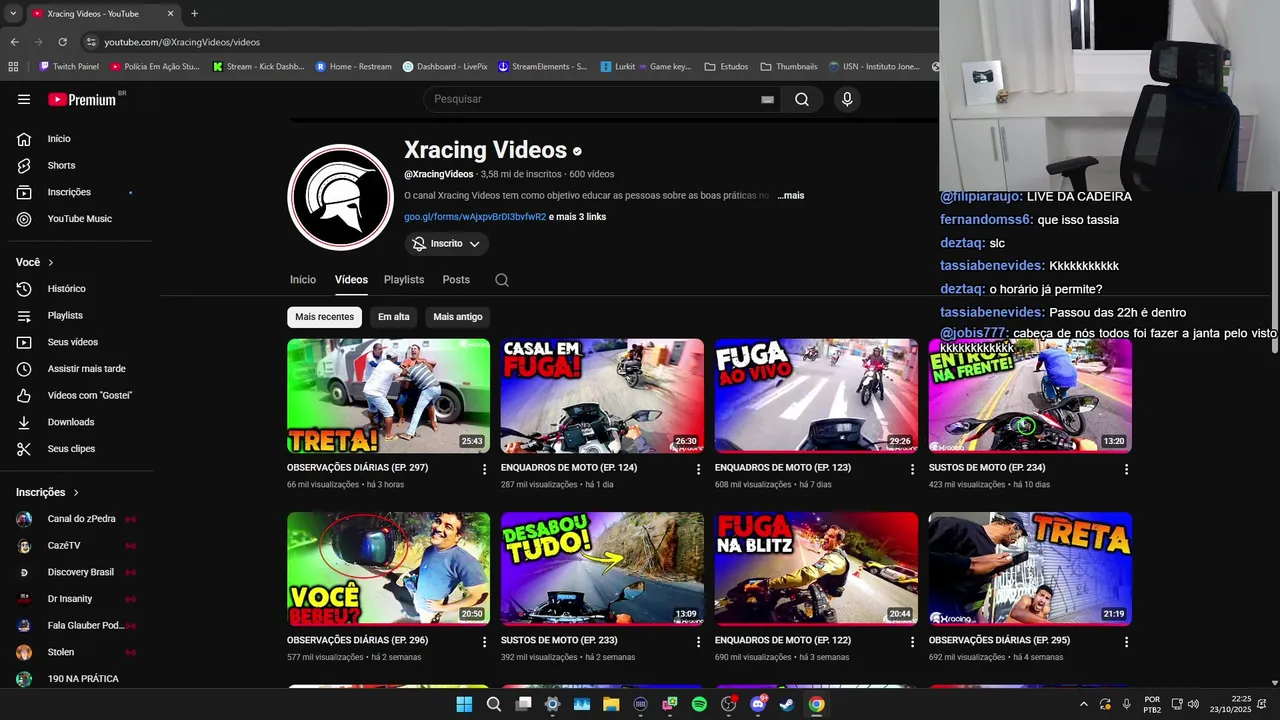Image resolution: width=1280 pixels, height=720 pixels.
Task: Select the Mais antigo filter chip
Action: (458, 317)
